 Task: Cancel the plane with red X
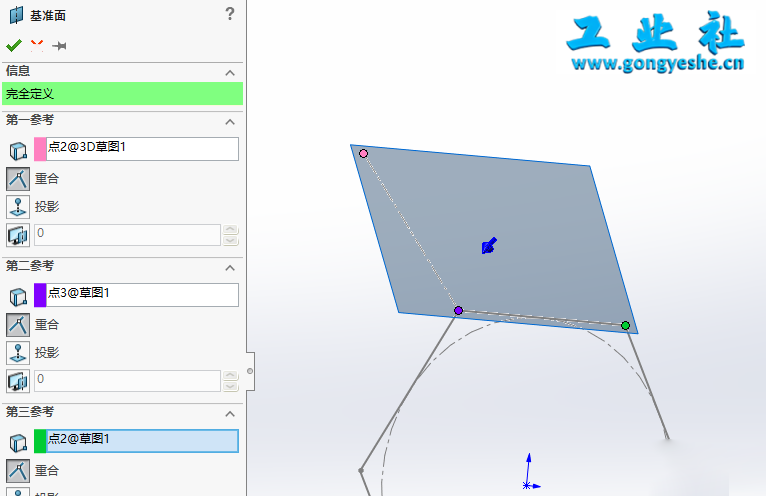pyautogui.click(x=37, y=45)
